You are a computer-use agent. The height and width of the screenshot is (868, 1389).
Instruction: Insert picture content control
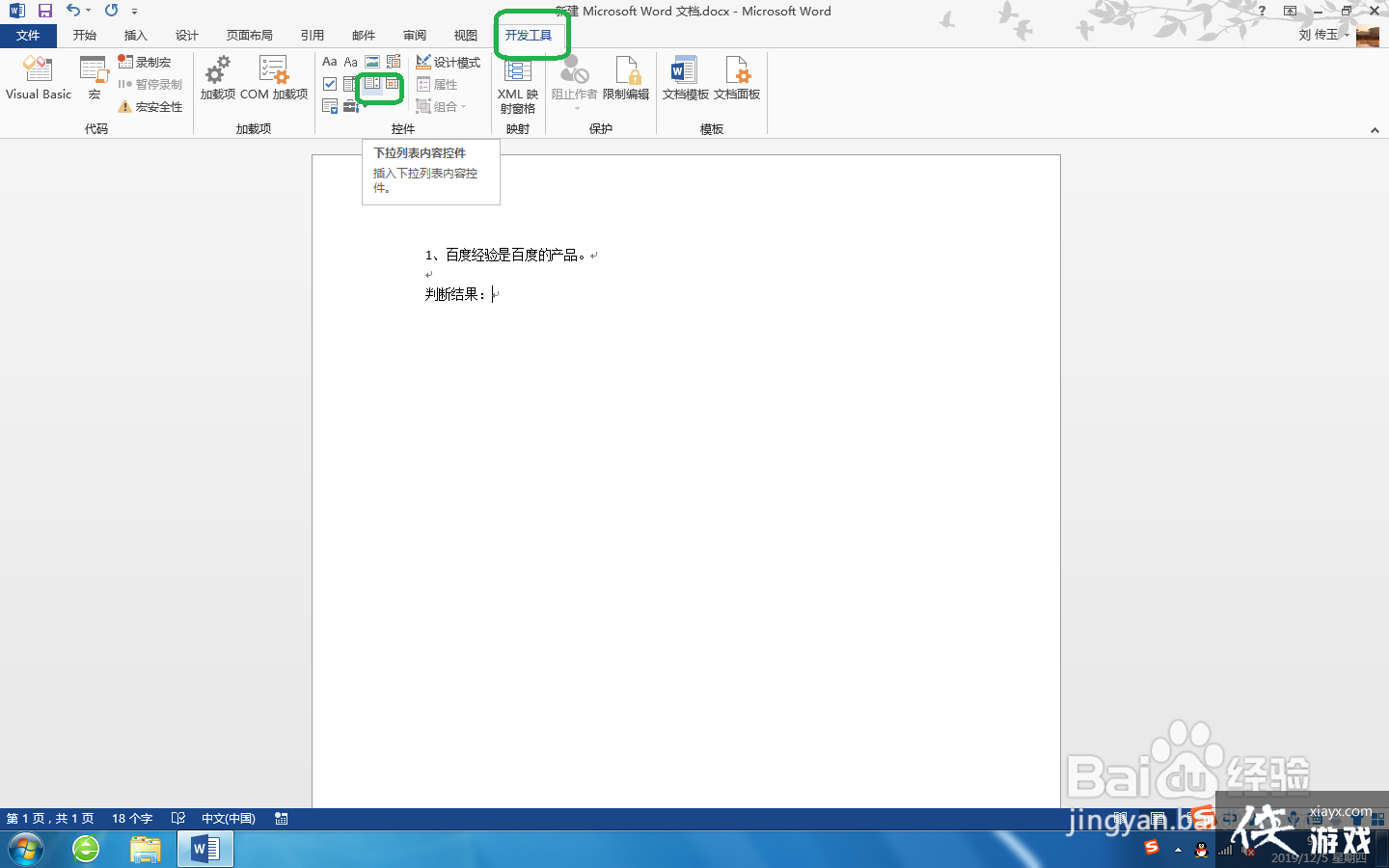click(x=372, y=62)
